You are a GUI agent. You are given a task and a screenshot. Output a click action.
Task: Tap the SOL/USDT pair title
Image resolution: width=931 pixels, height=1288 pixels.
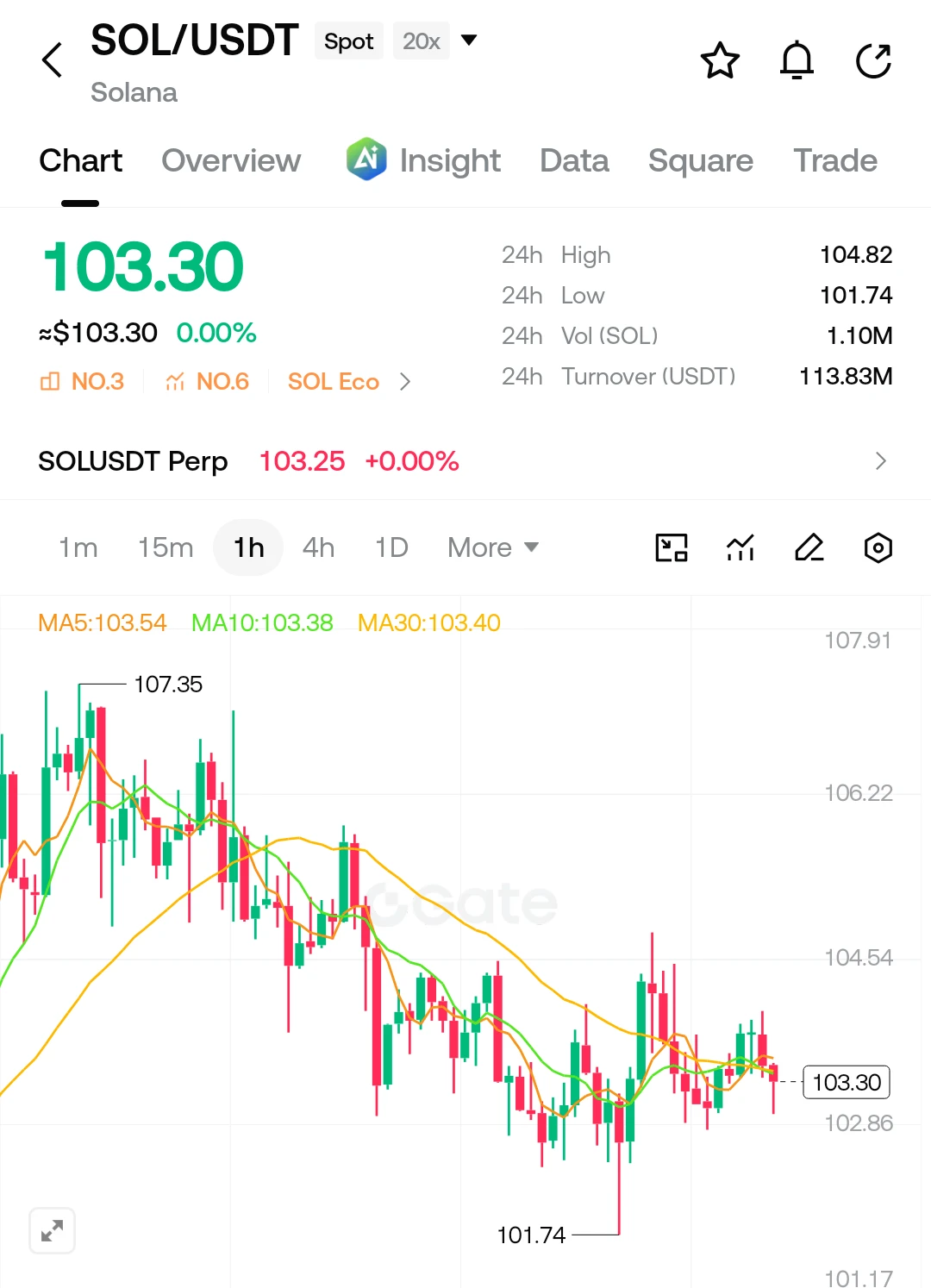[195, 41]
